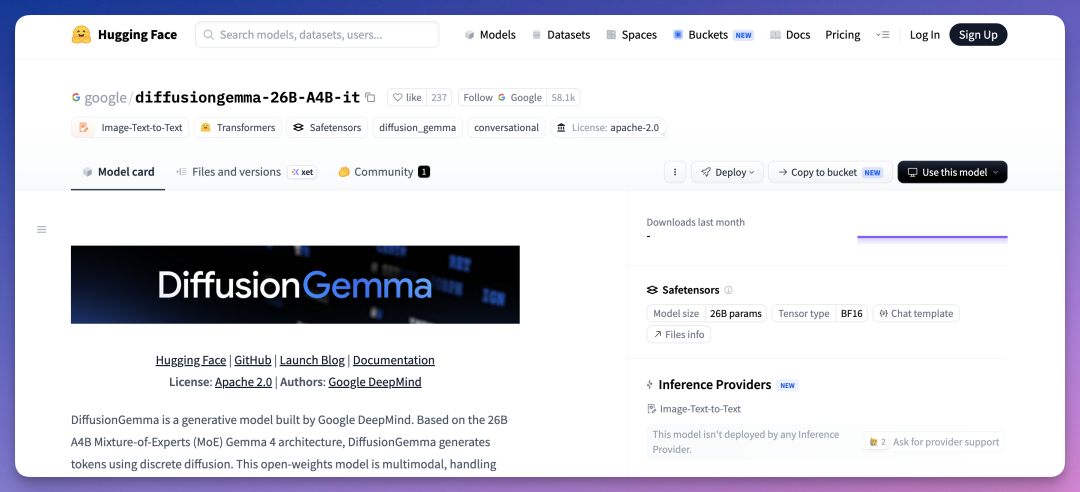
Task: Click the Safetensors info icon
Action: [x=729, y=290]
